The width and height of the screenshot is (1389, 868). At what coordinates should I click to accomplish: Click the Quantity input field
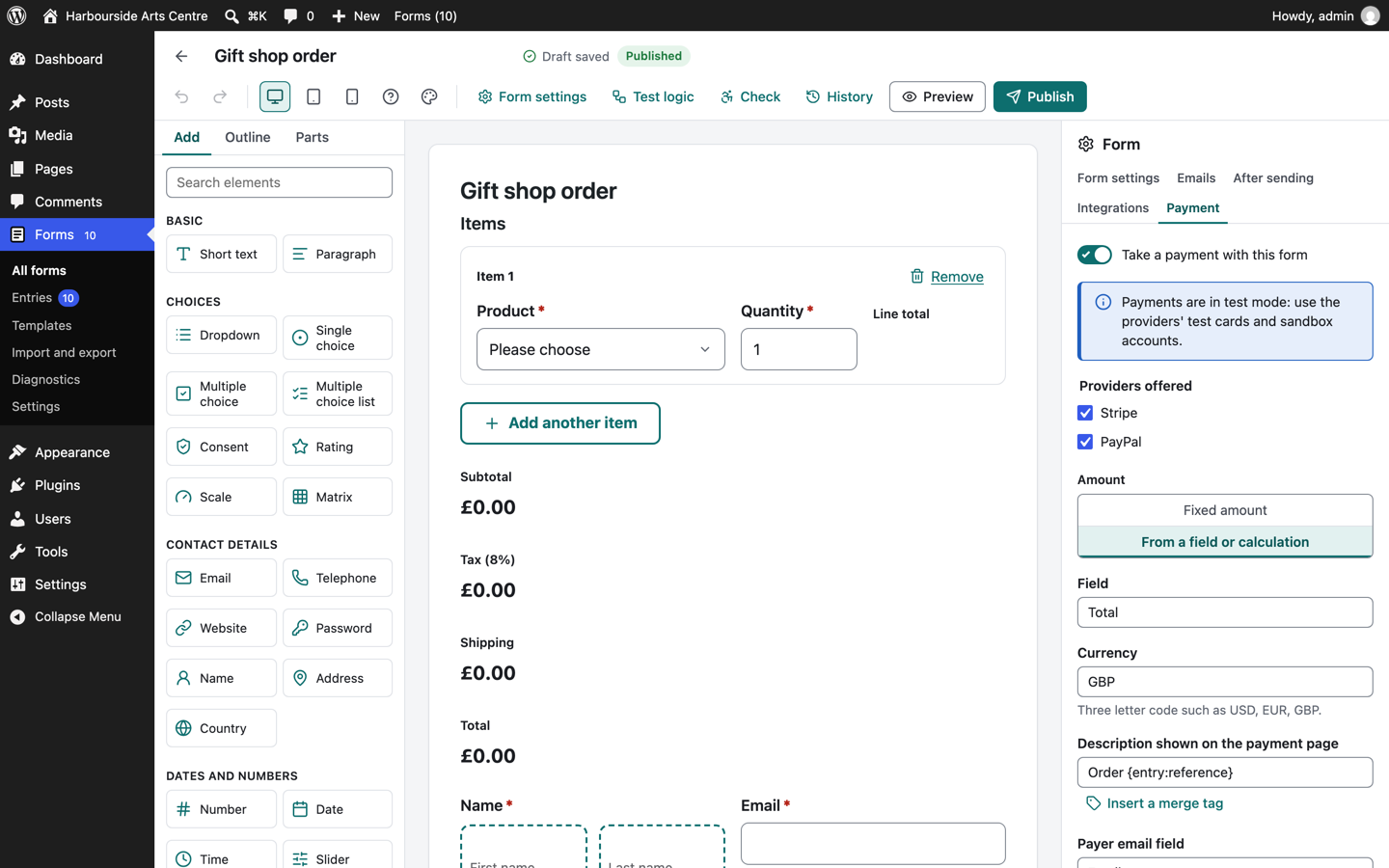pos(799,349)
